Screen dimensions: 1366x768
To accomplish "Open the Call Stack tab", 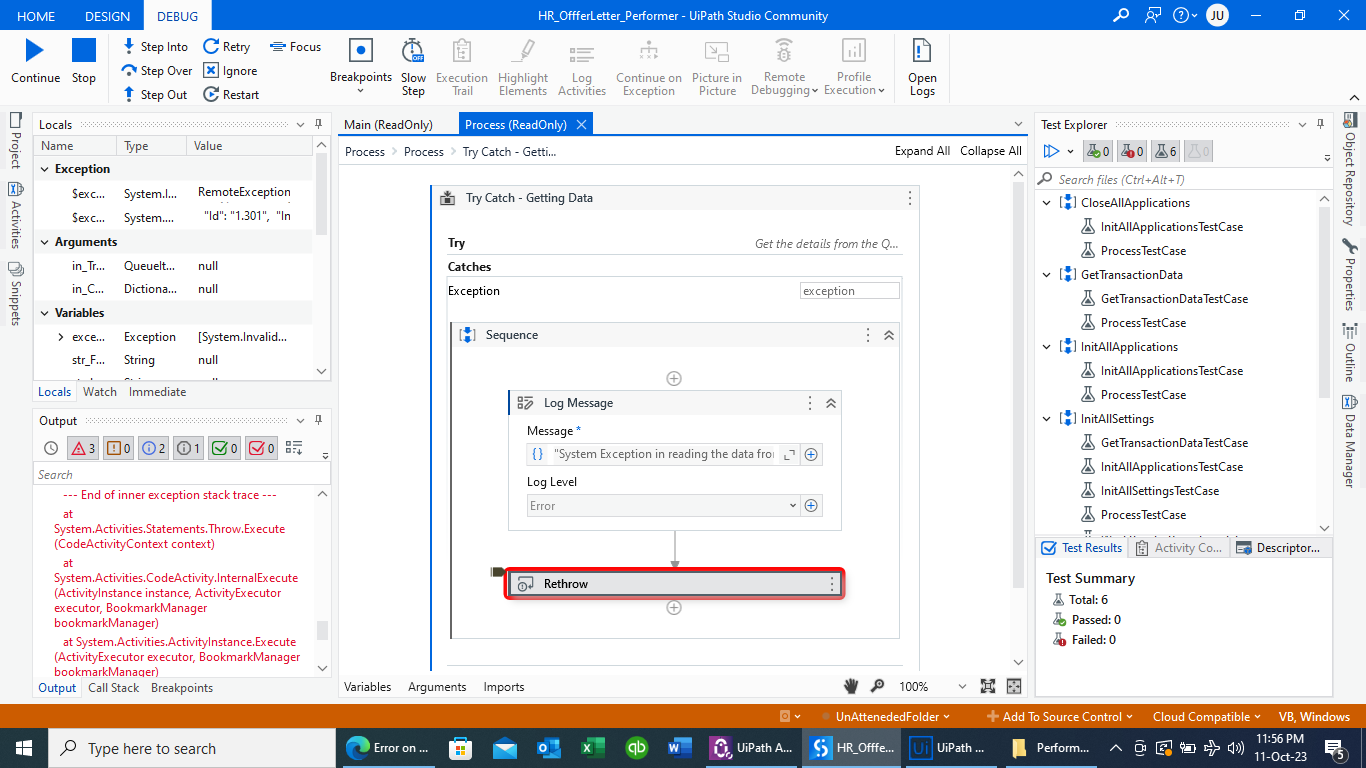I will [x=114, y=688].
